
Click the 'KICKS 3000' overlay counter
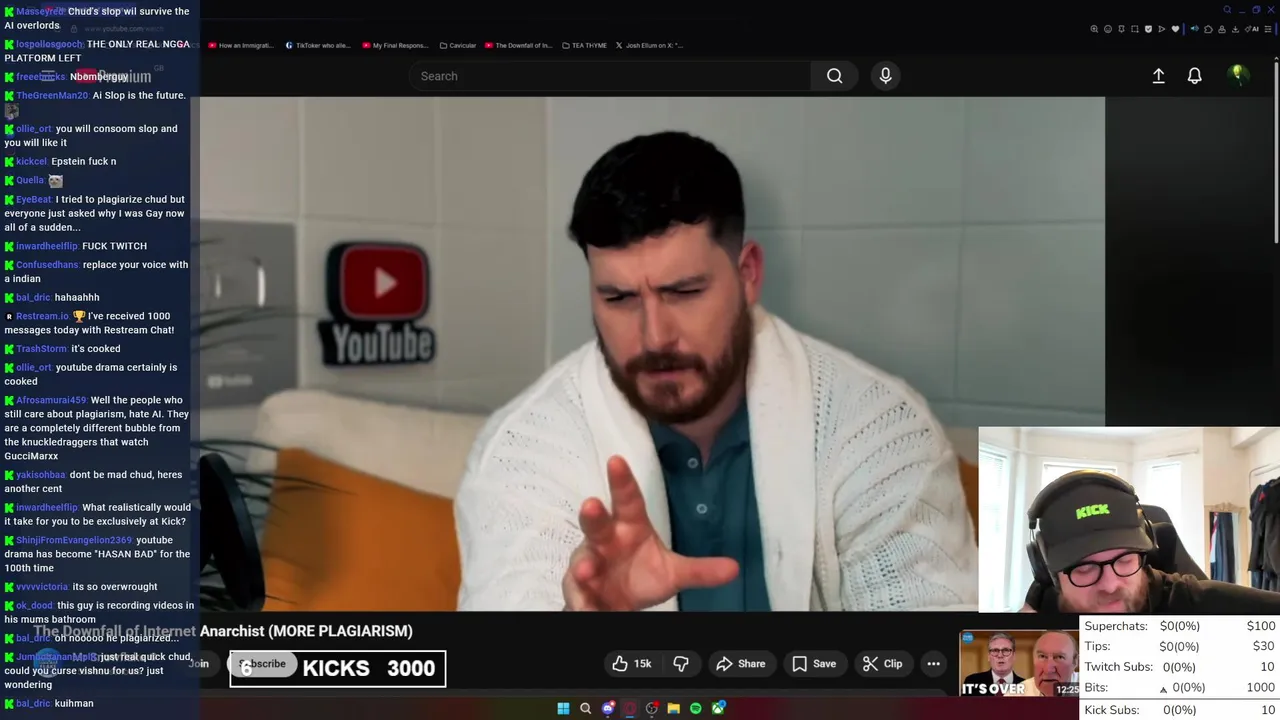point(338,668)
